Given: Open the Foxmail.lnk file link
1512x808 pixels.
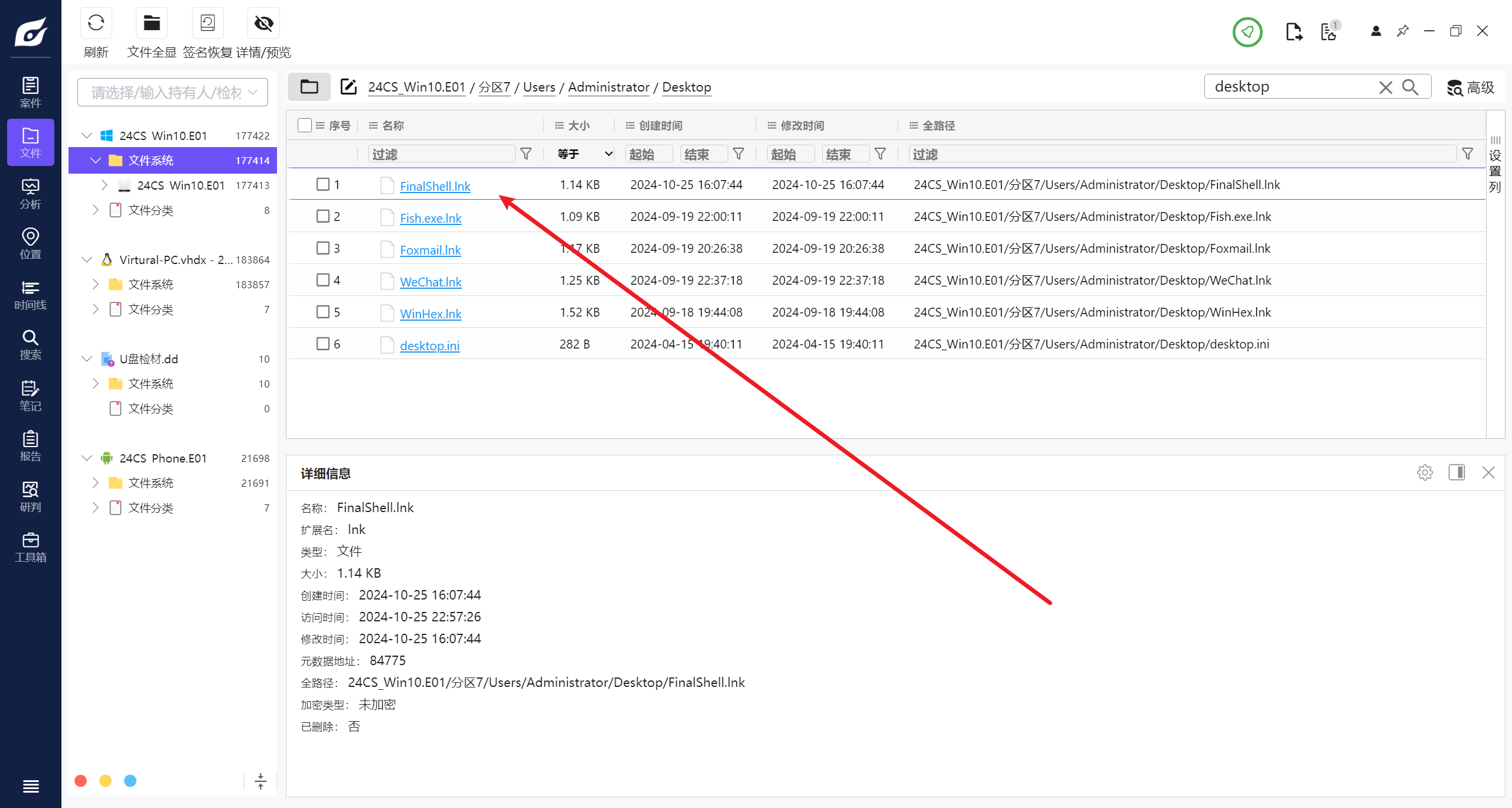Looking at the screenshot, I should coord(430,250).
